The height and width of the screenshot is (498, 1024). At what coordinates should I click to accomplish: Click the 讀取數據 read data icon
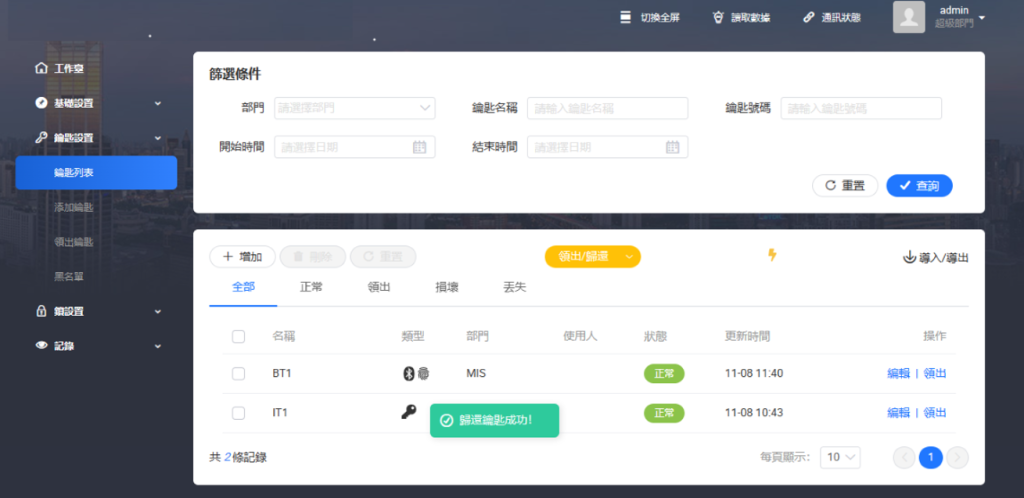pos(718,17)
